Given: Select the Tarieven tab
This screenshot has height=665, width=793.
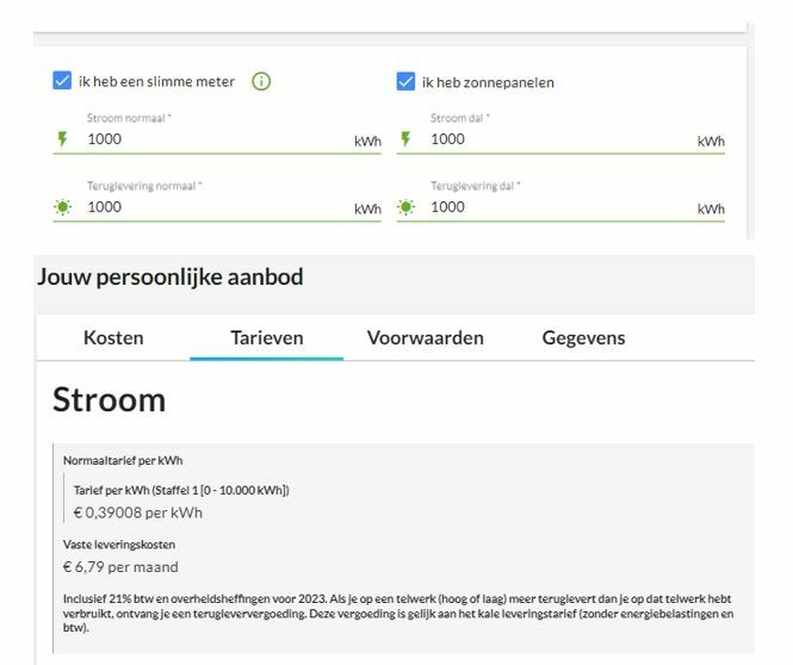Looking at the screenshot, I should coord(267,338).
